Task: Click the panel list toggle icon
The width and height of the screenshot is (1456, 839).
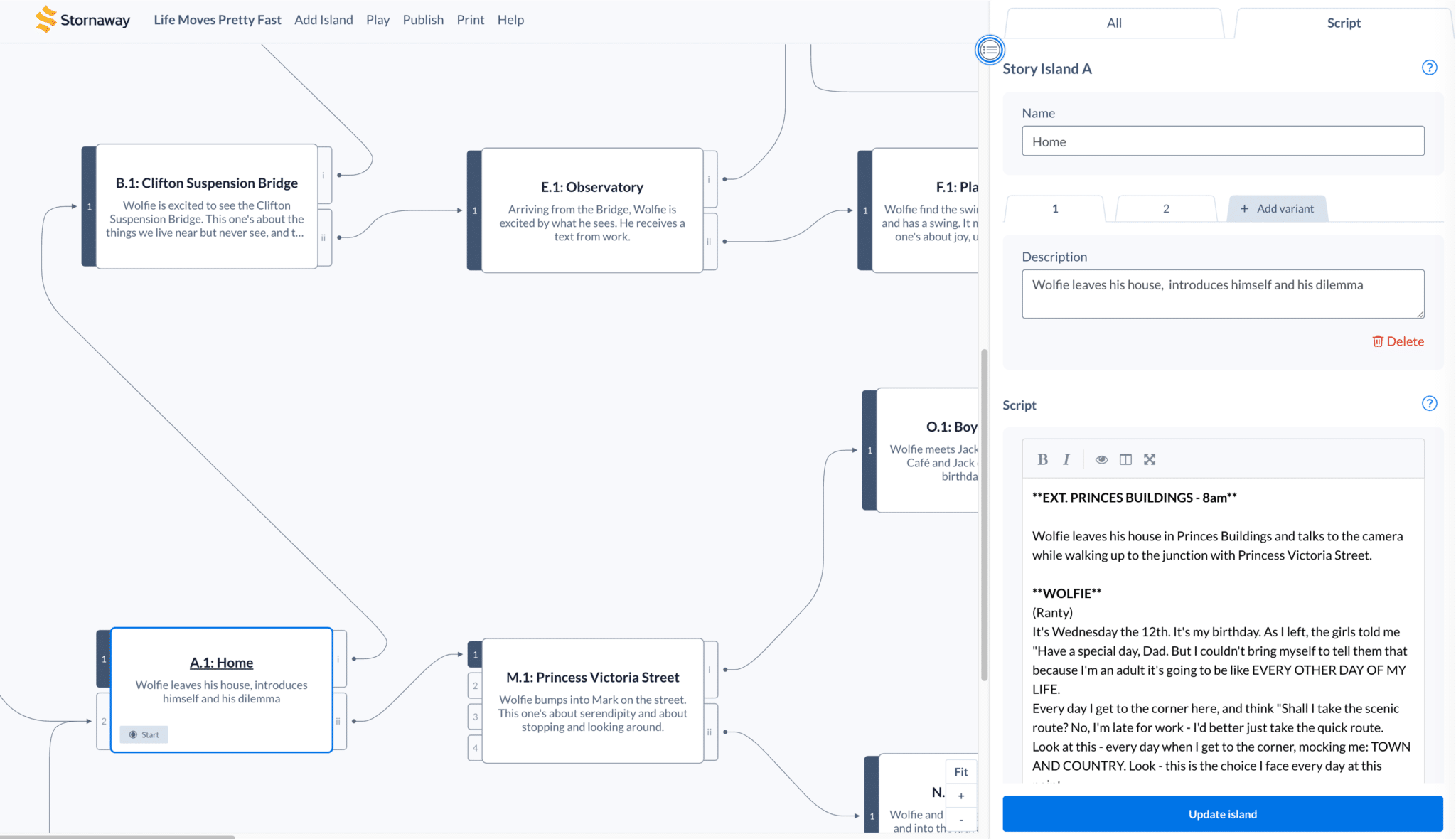Action: point(990,50)
